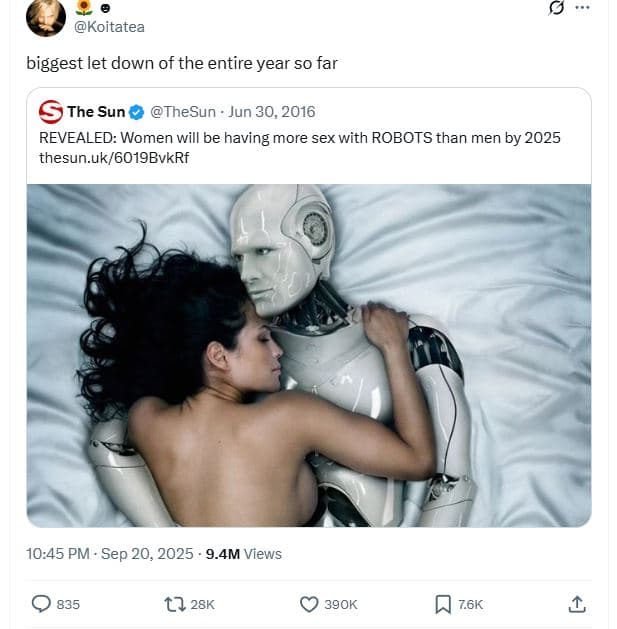Image resolution: width=617 pixels, height=629 pixels.
Task: Click the 10:45 PM Sep 20, 2025 timestamp
Action: point(110,554)
